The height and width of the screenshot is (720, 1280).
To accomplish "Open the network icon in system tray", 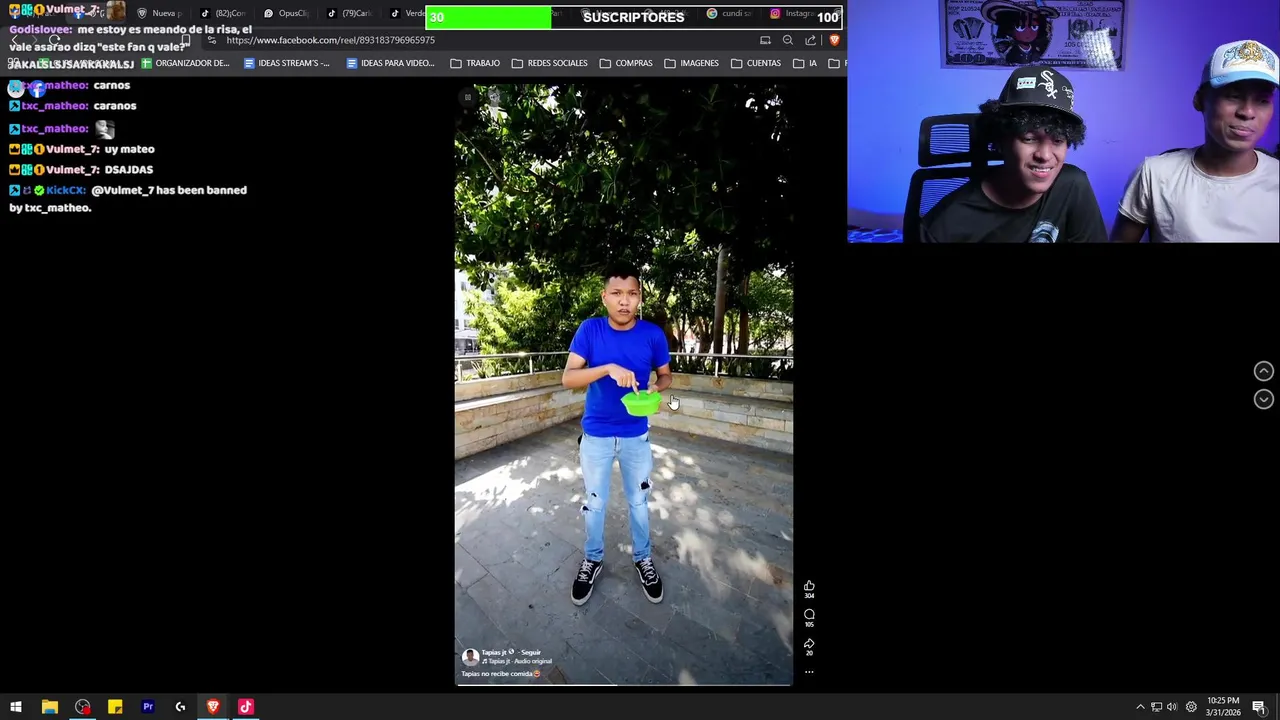I will tap(1156, 707).
